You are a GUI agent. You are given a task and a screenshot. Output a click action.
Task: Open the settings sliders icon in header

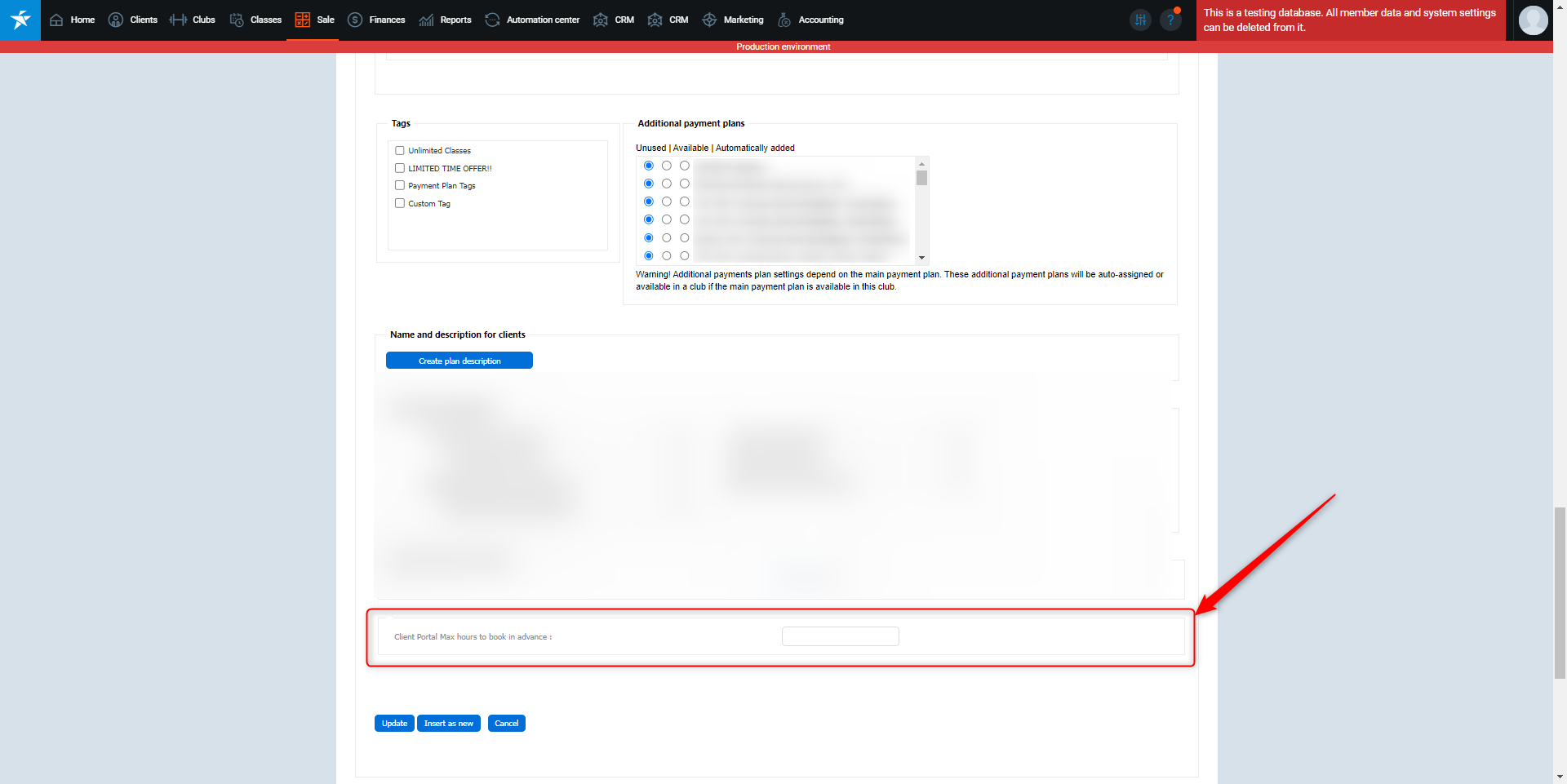[x=1140, y=20]
